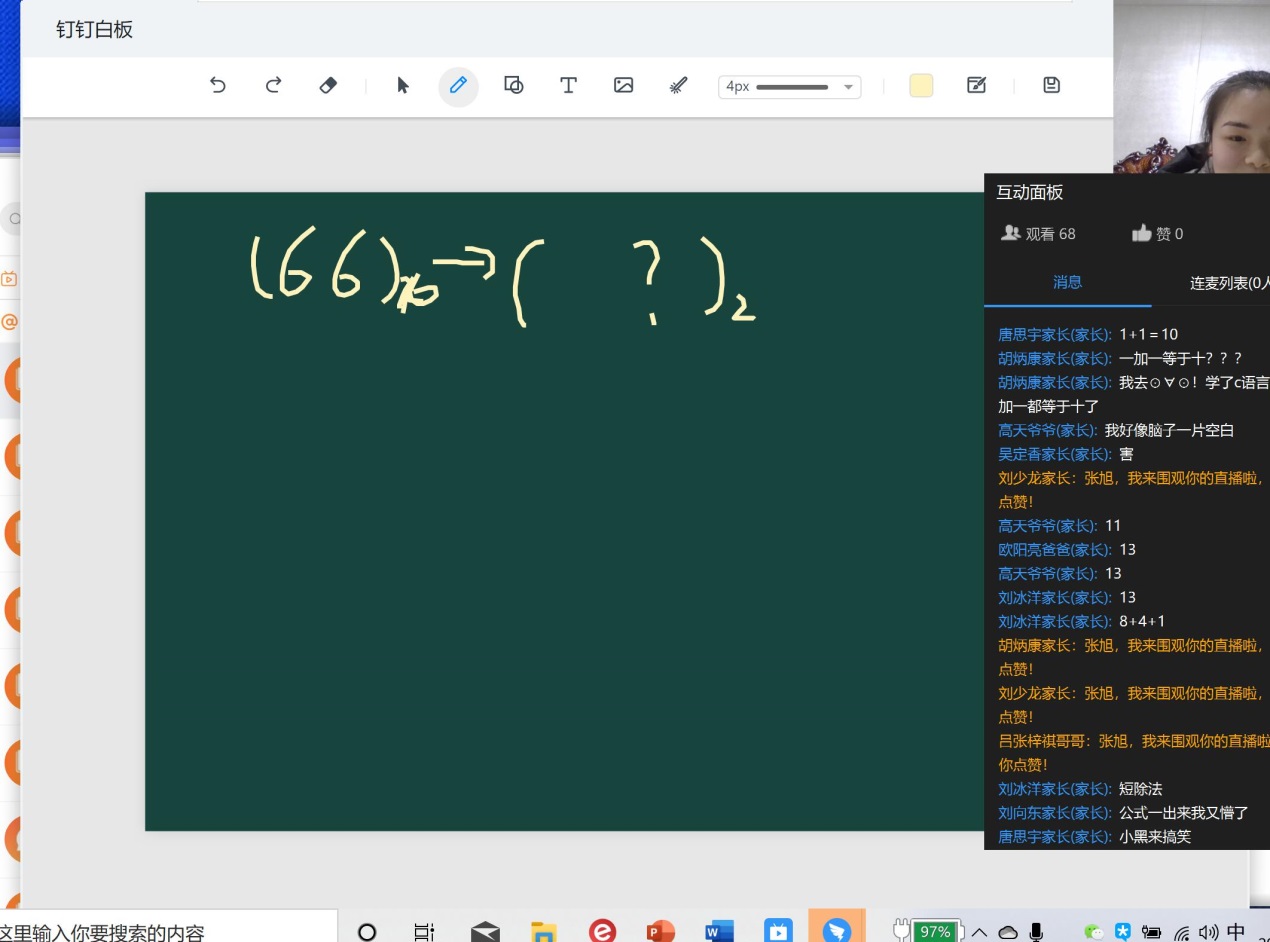Select the text tool
Screen dimensions: 1270x942
point(568,86)
